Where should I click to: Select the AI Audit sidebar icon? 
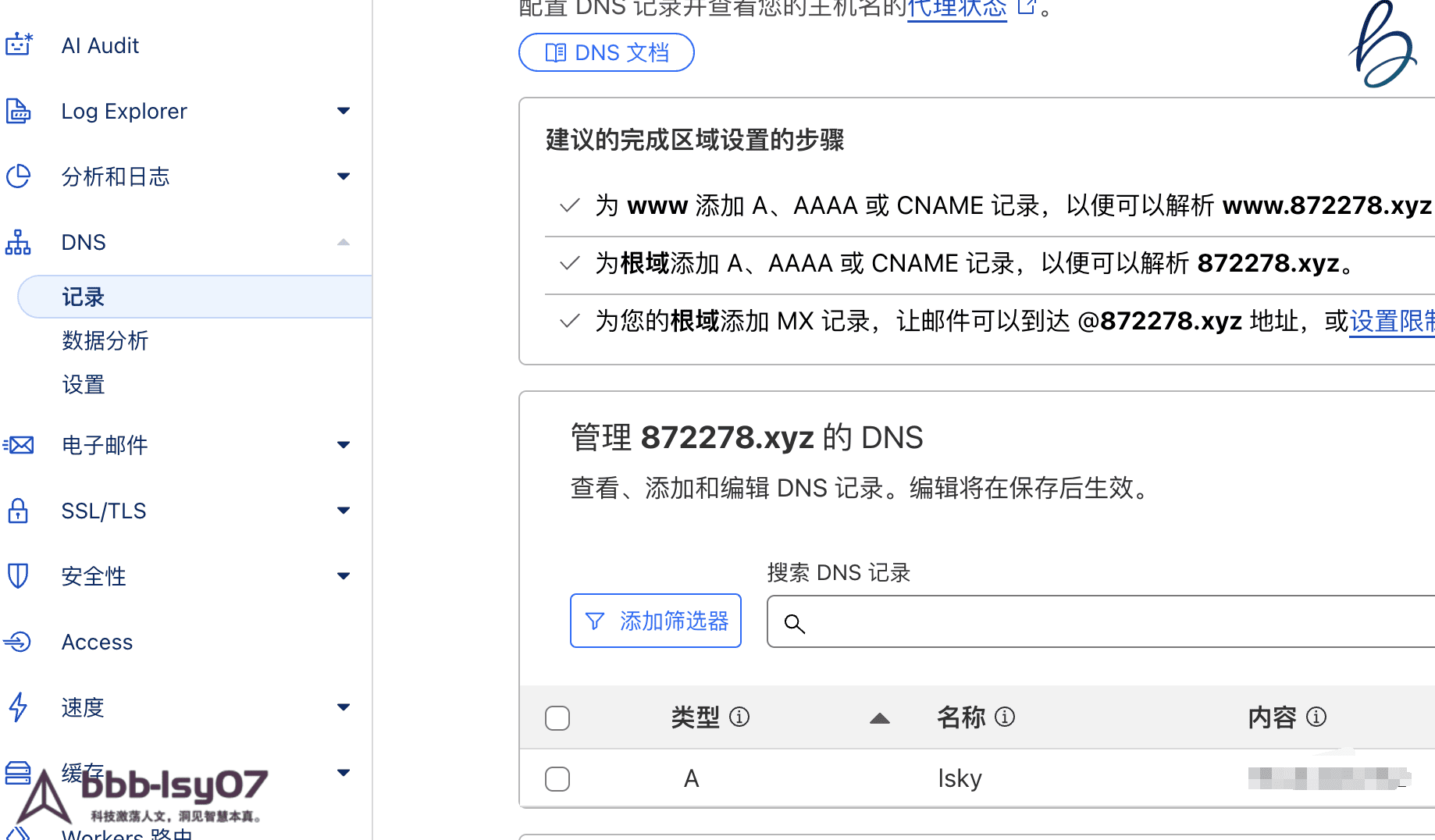(x=19, y=44)
